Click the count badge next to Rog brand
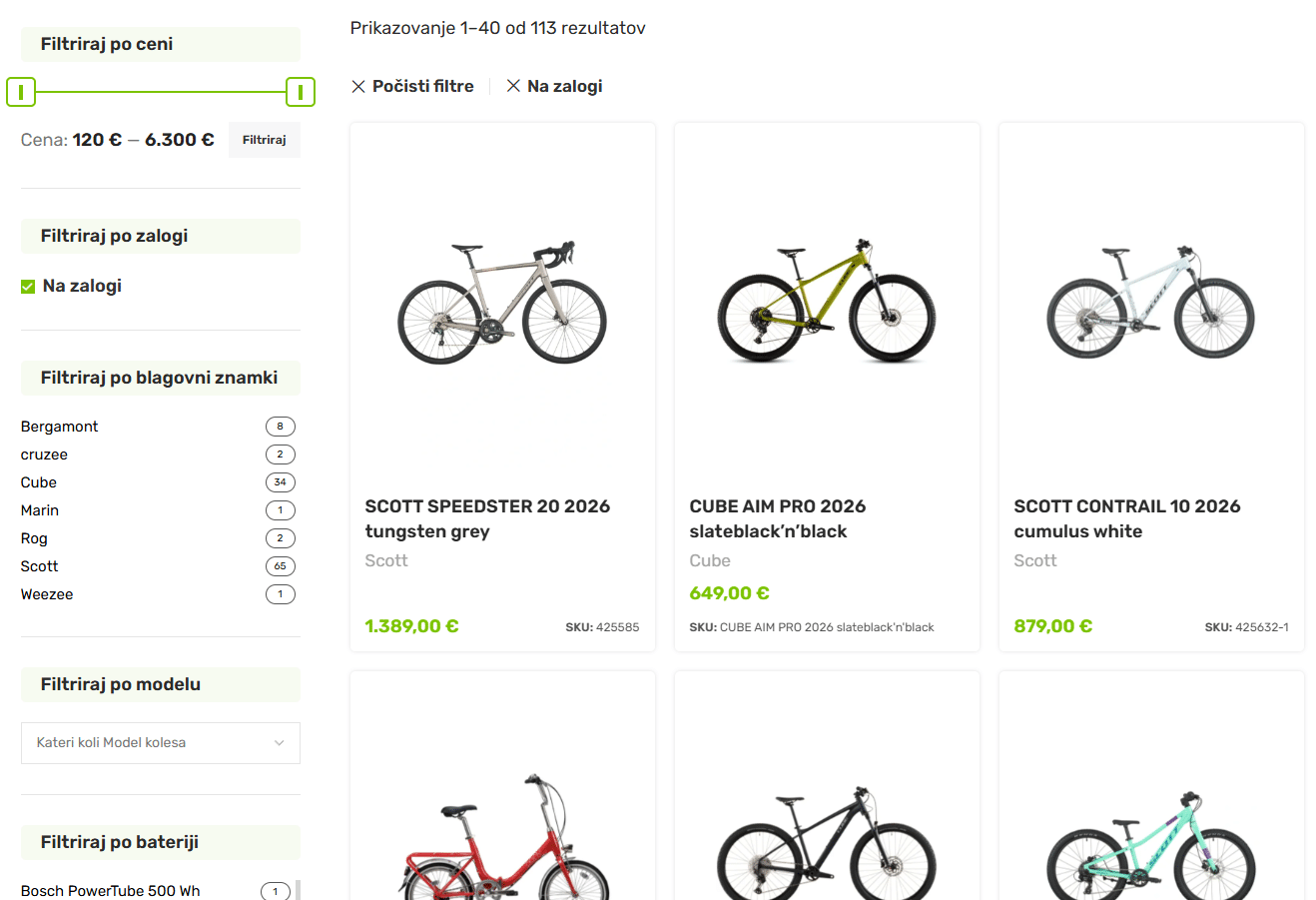The width and height of the screenshot is (1316, 900). (x=281, y=538)
